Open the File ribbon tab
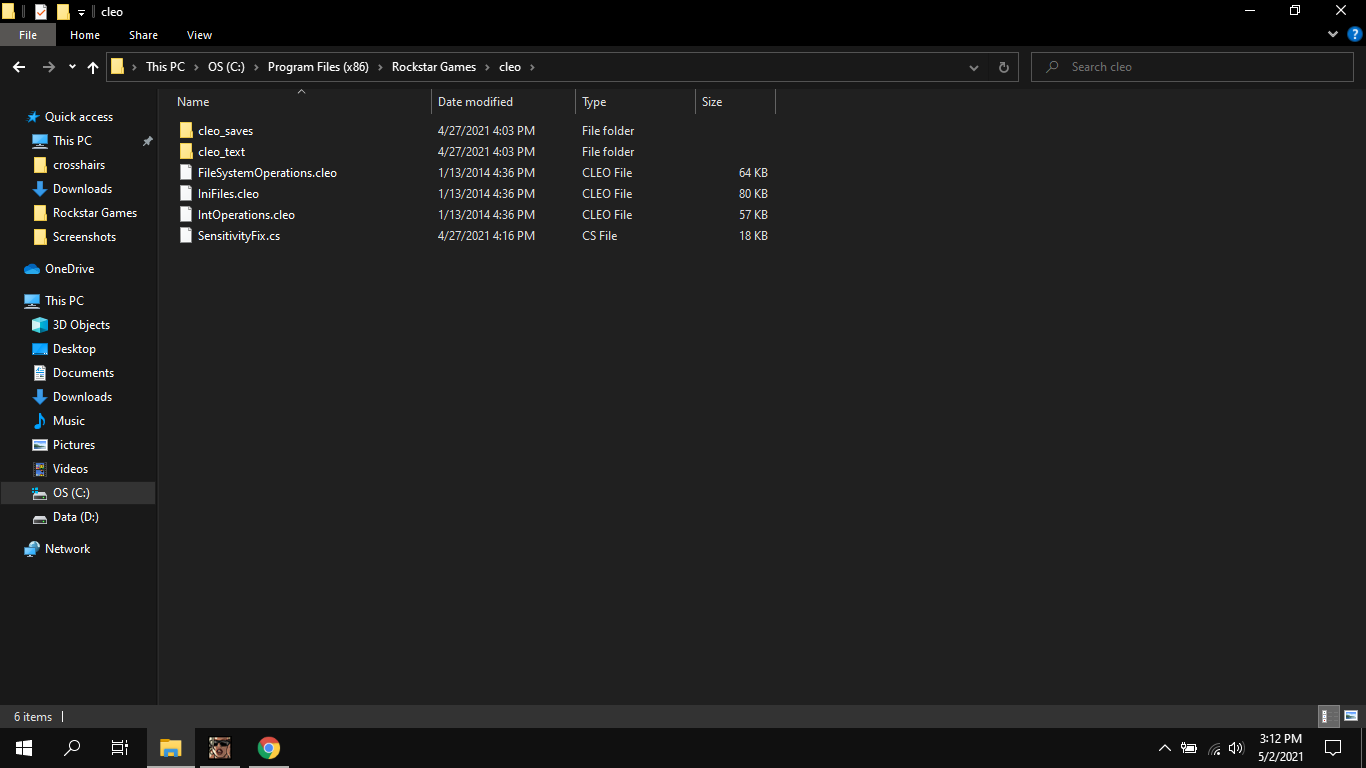 28,35
